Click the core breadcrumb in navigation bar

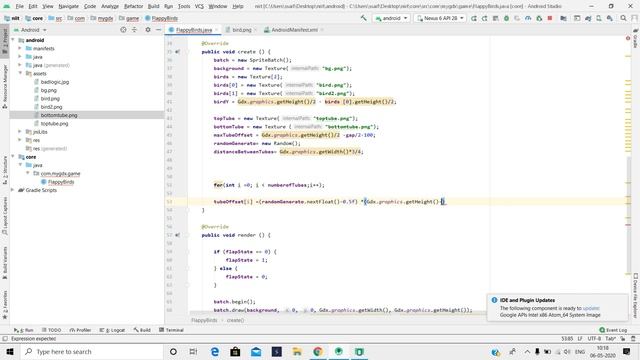tap(34, 18)
